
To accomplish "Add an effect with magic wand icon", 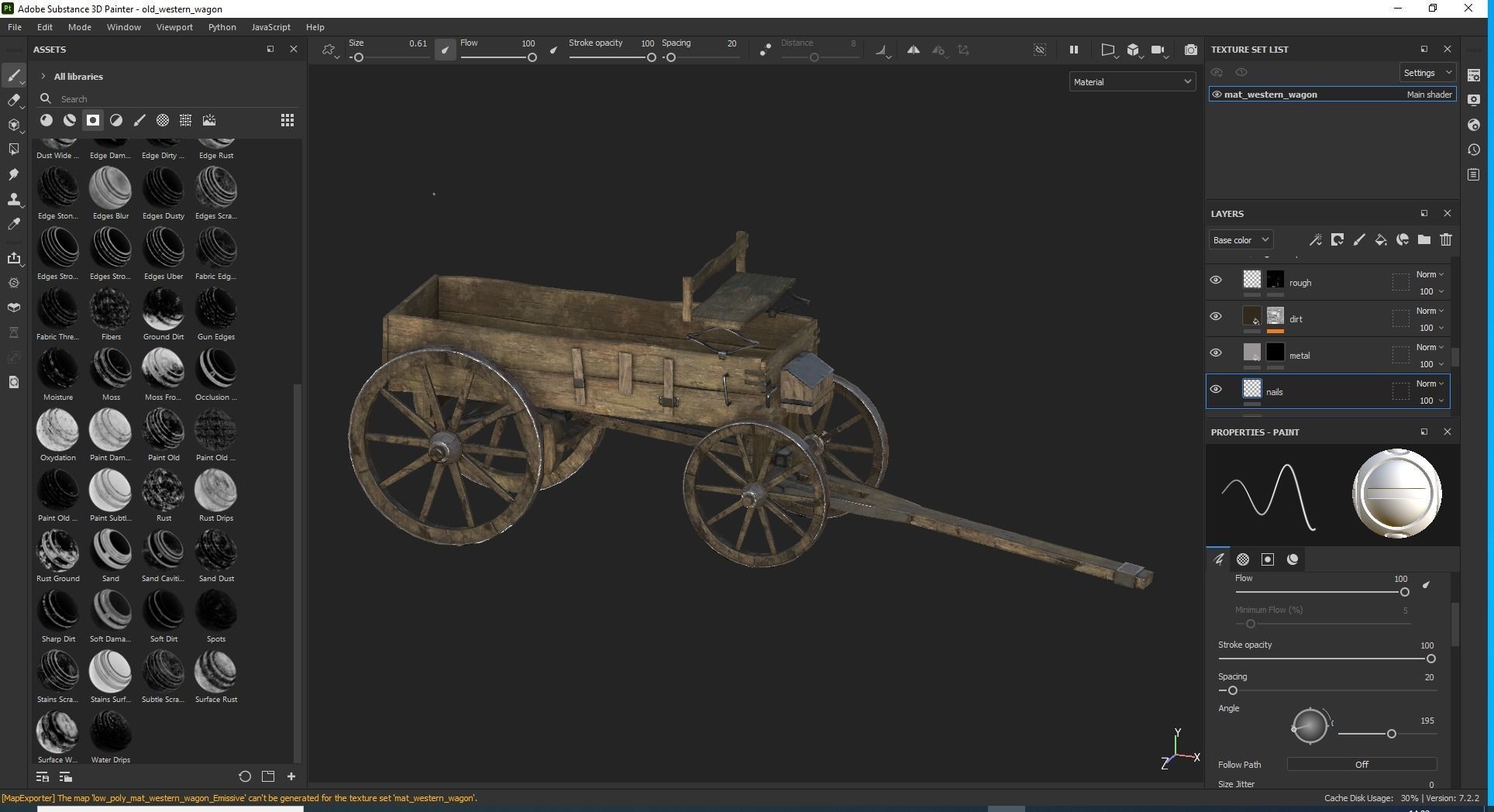I will tap(1316, 240).
